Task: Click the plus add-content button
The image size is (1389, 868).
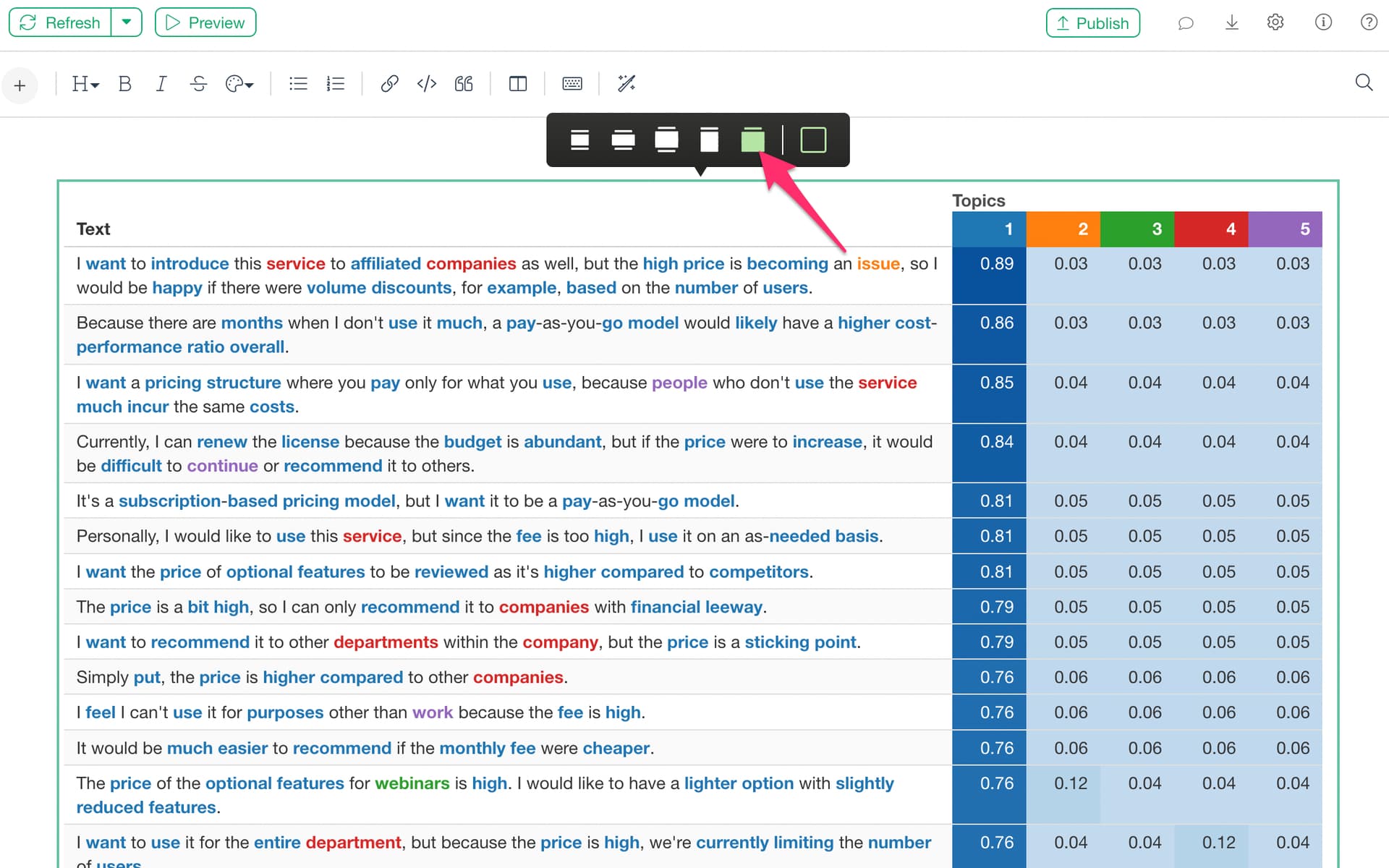Action: (x=20, y=85)
